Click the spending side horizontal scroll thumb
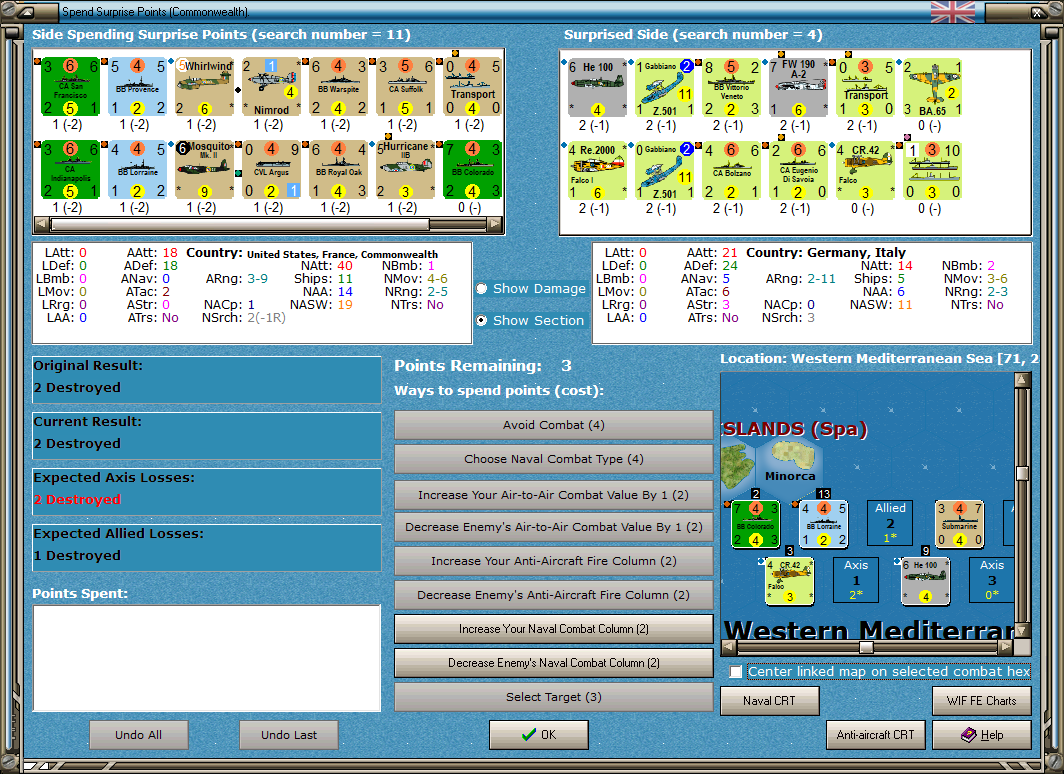Viewport: 1064px width, 774px height. tap(240, 224)
